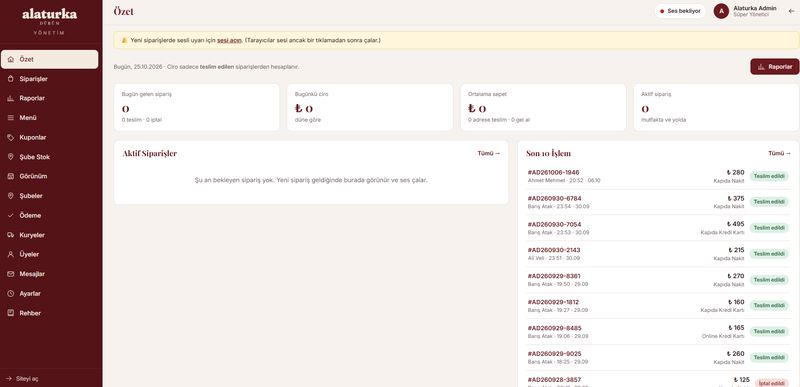Click the İptal edildi badge on last order
This screenshot has width=800, height=387.
click(x=771, y=383)
